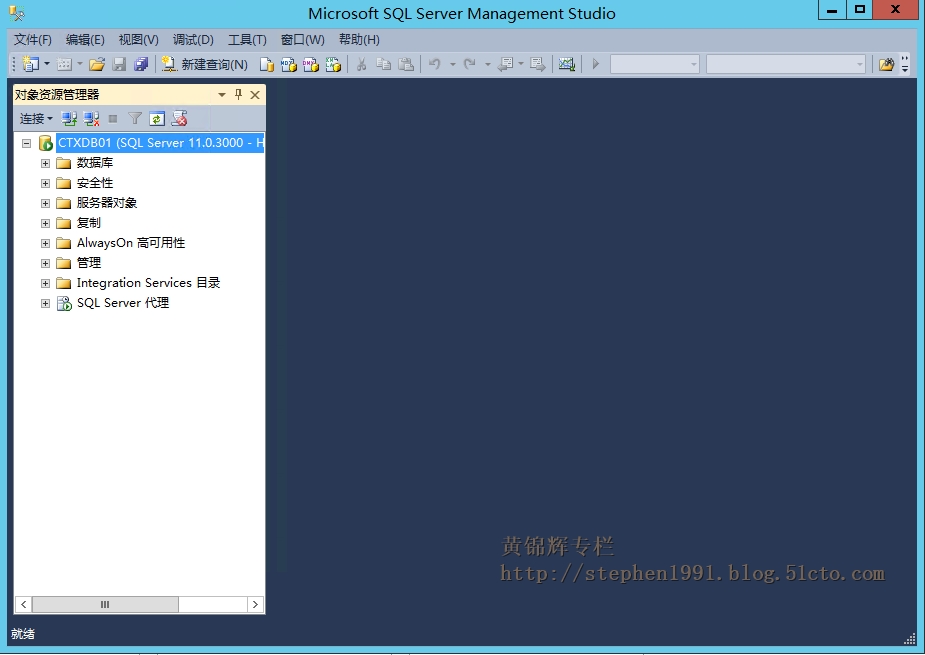
Task: Expand the 安全性 folder
Action: point(45,183)
